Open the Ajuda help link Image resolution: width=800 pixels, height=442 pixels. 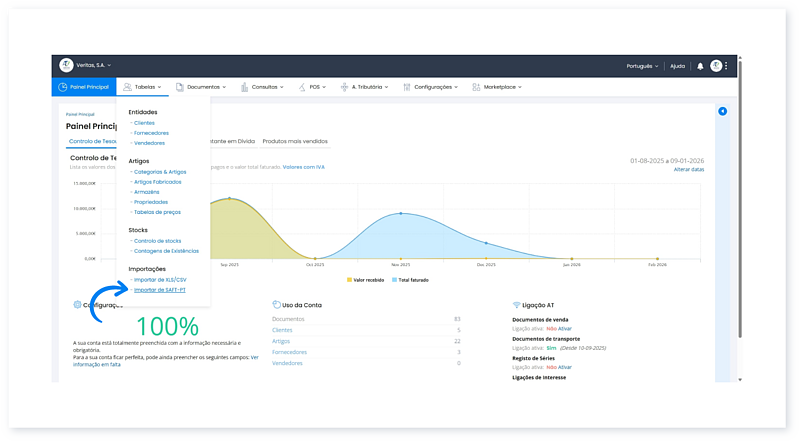tap(677, 66)
